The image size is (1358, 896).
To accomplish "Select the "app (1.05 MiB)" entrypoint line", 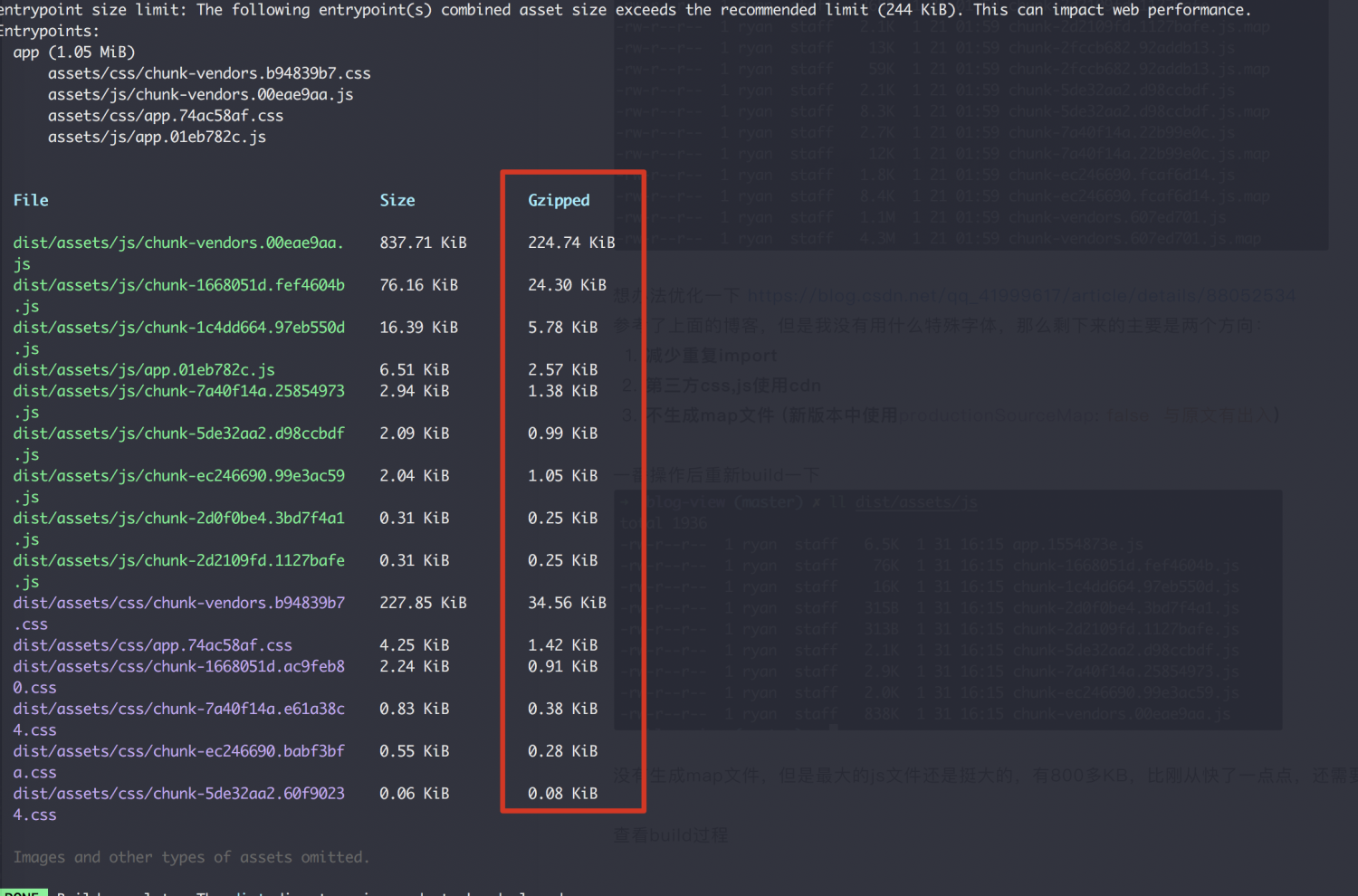I will [x=74, y=52].
